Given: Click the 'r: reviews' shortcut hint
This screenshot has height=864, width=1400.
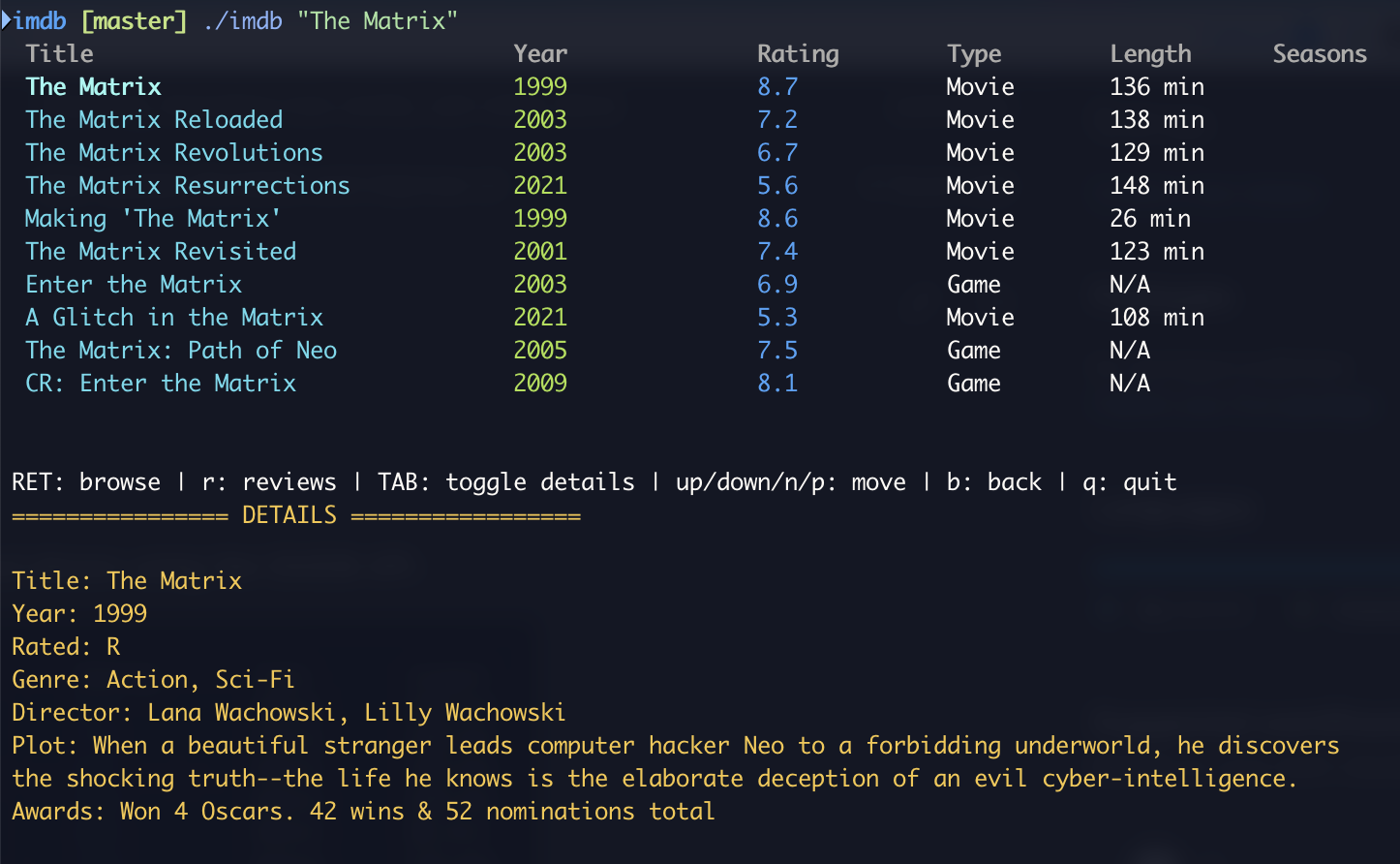Looking at the screenshot, I should click(269, 481).
